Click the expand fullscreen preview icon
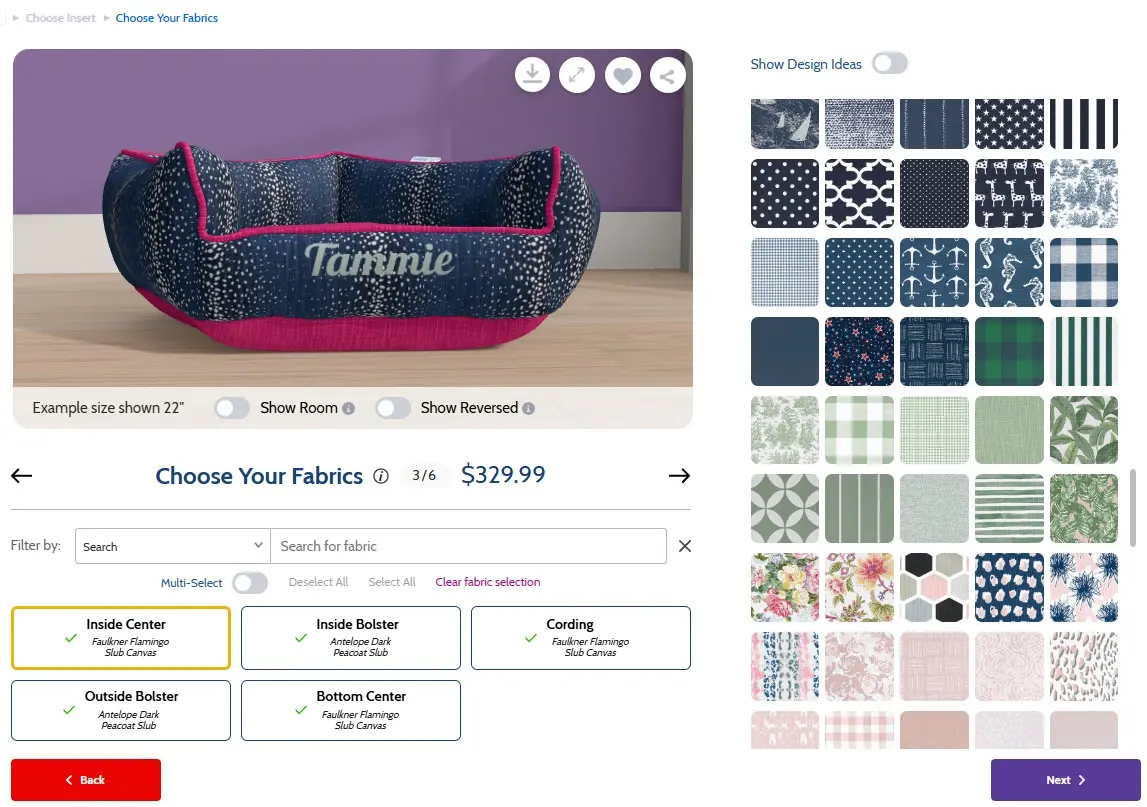This screenshot has width=1147, height=807. tap(577, 74)
